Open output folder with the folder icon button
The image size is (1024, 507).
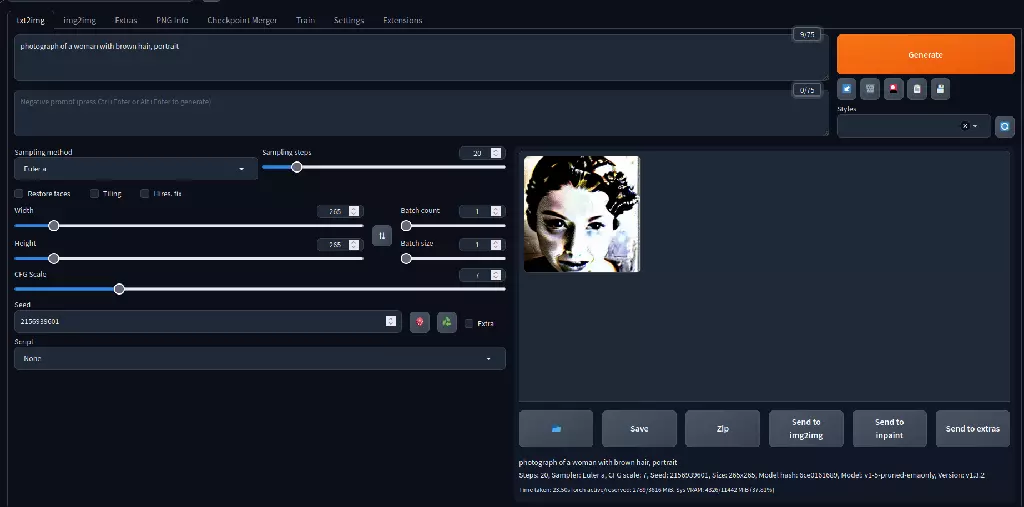click(556, 428)
